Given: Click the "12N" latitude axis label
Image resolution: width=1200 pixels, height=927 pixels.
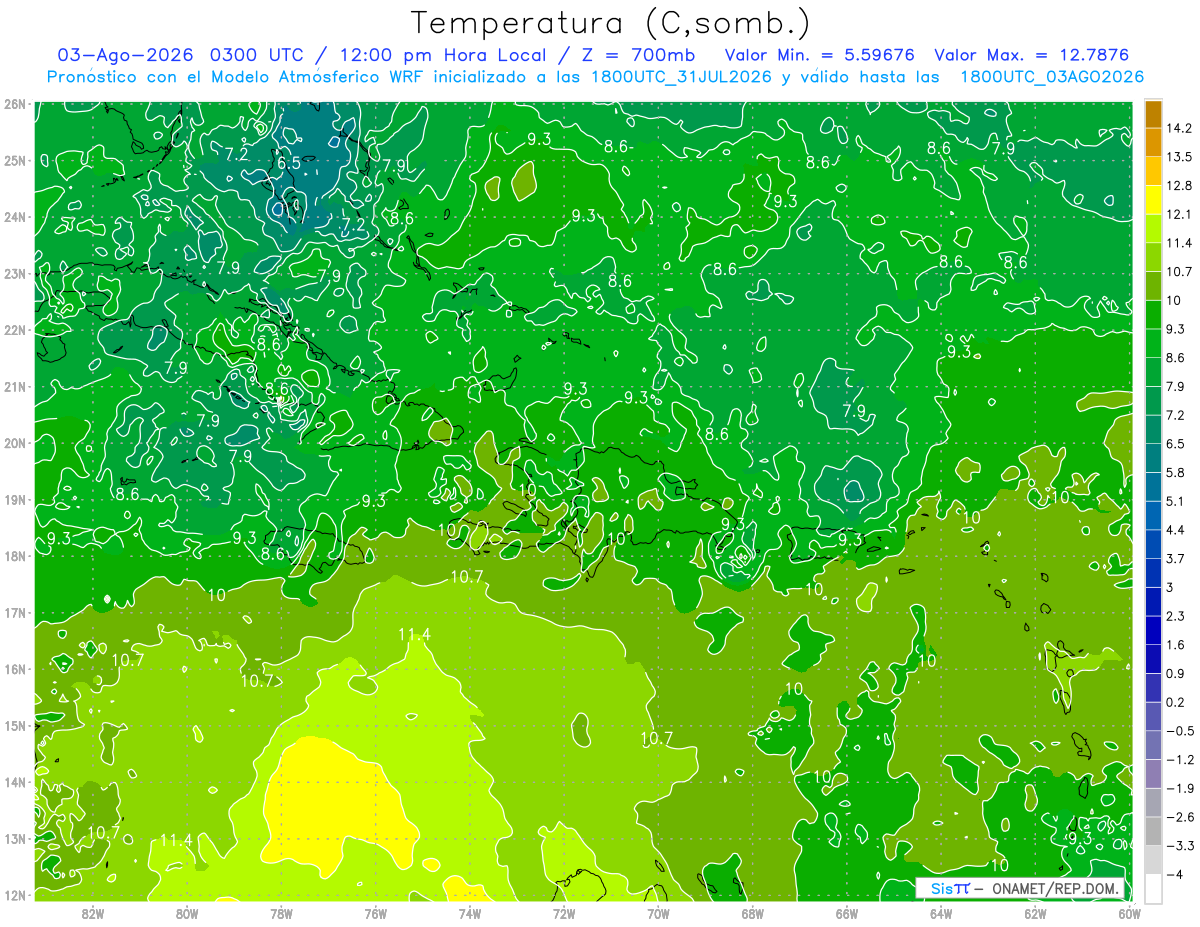Looking at the screenshot, I should click(14, 895).
